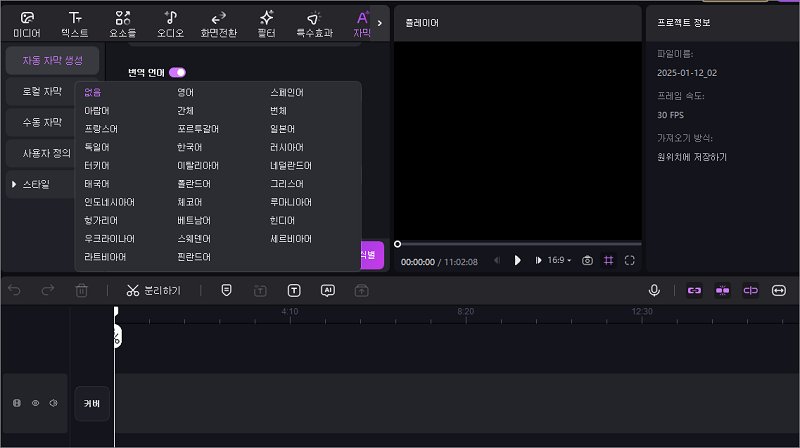Redo the last action
Screen dimensions: 800x448
pos(48,291)
